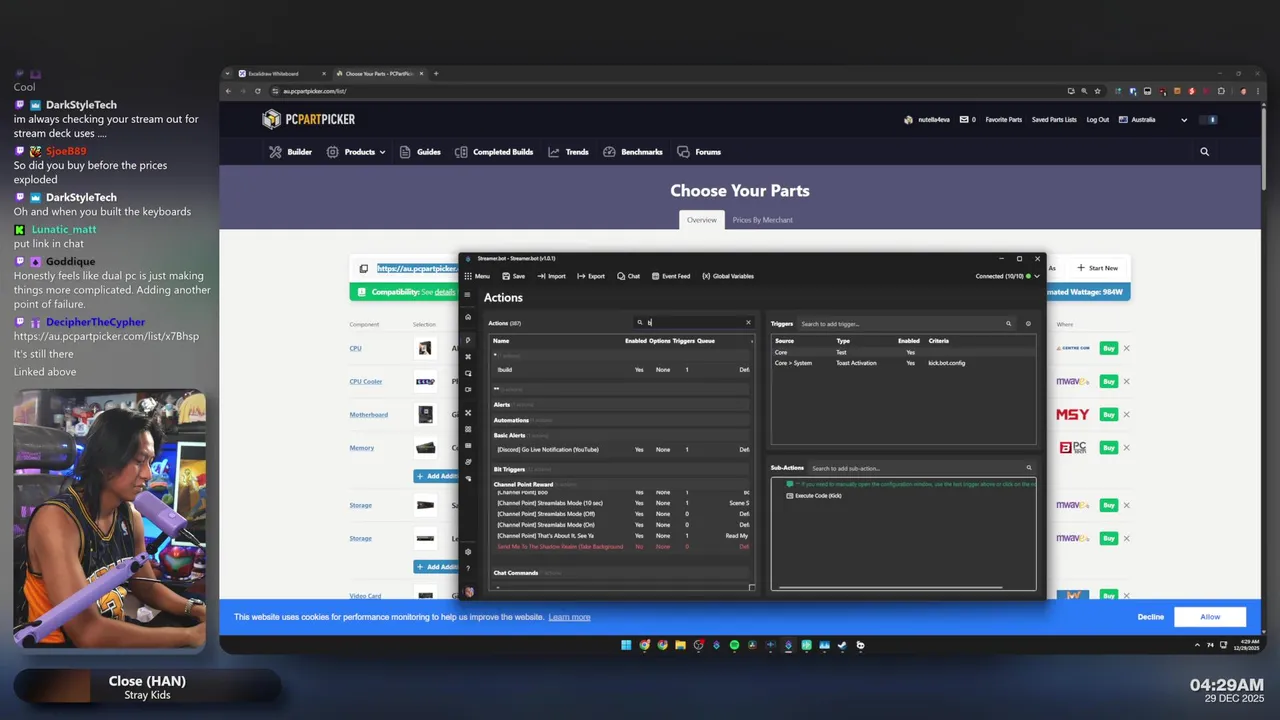
Task: Select Streamlabs Mode (Off) action
Action: click(620, 514)
